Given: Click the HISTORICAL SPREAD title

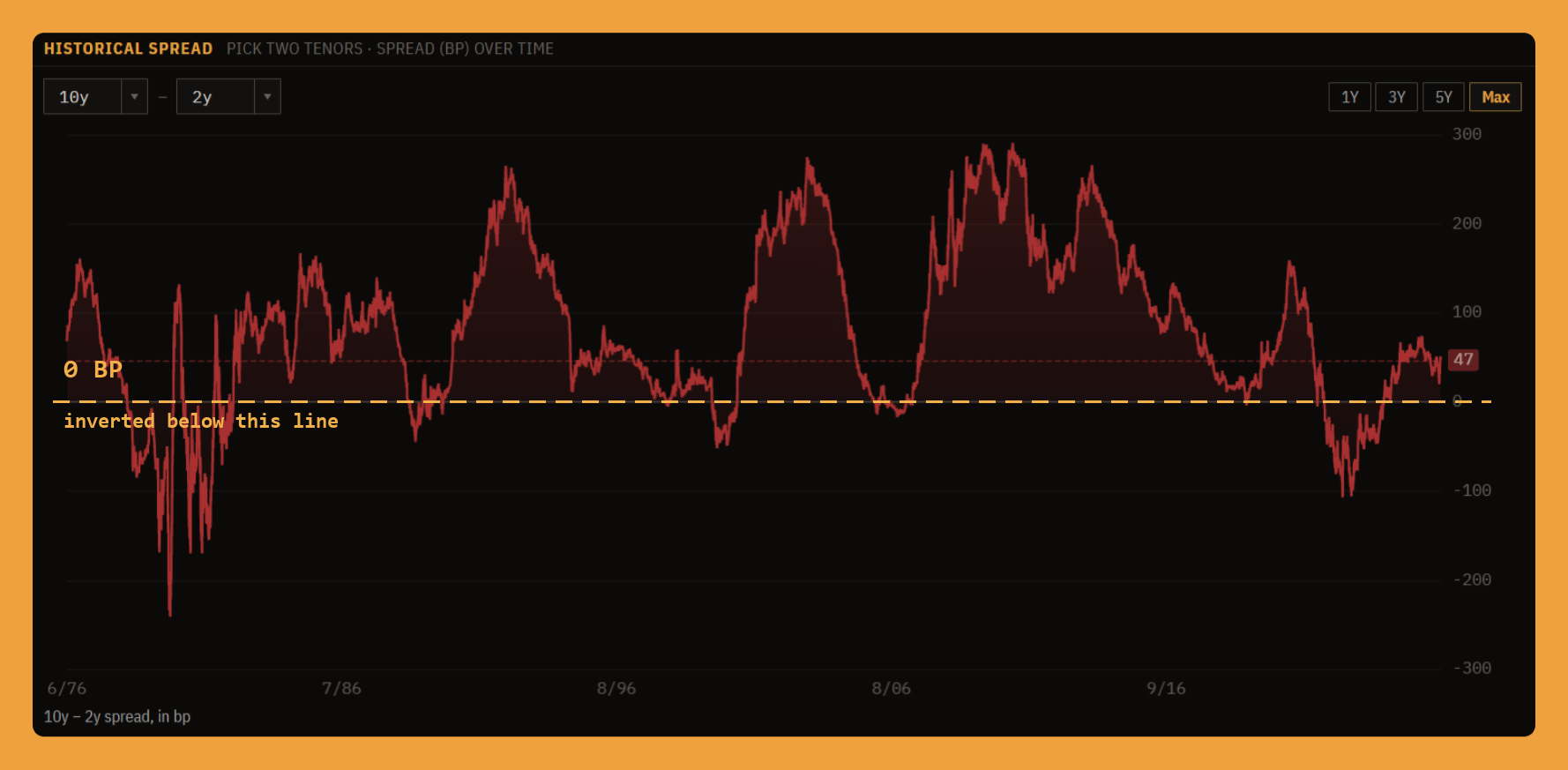Looking at the screenshot, I should click(x=128, y=49).
